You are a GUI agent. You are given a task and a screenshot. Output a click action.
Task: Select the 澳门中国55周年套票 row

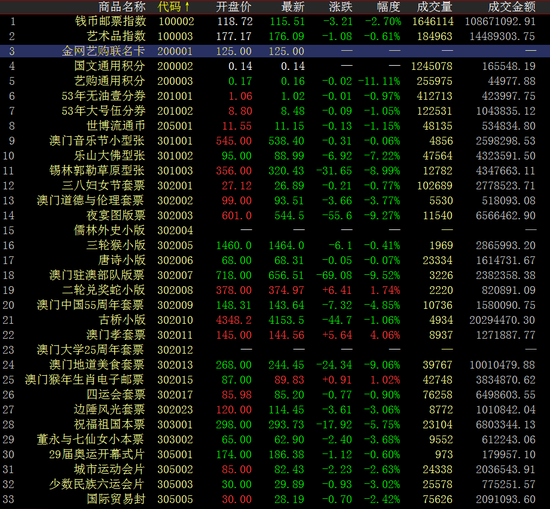[x=275, y=305]
